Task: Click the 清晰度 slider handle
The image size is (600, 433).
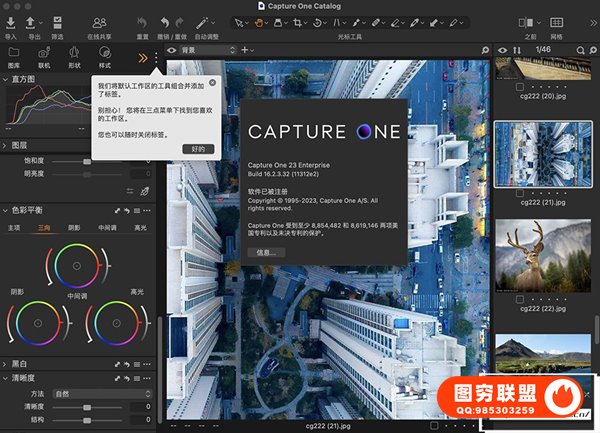Action: point(87,407)
